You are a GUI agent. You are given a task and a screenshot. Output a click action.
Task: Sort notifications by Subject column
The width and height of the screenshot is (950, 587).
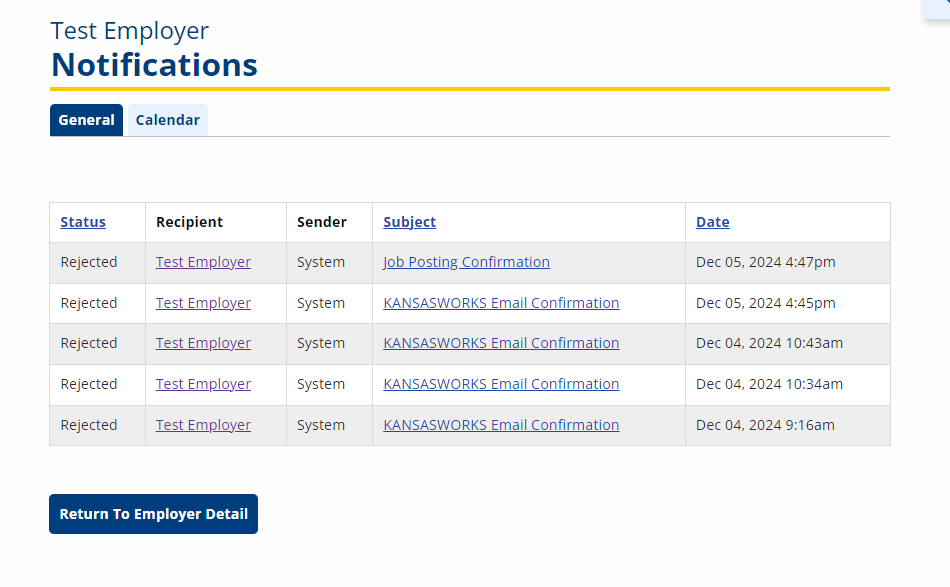point(410,222)
